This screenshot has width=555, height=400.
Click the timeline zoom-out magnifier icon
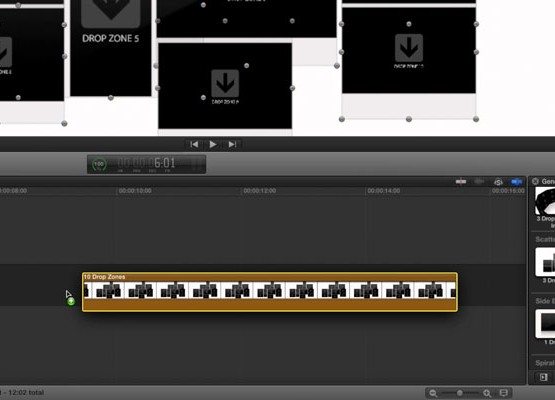coord(433,393)
